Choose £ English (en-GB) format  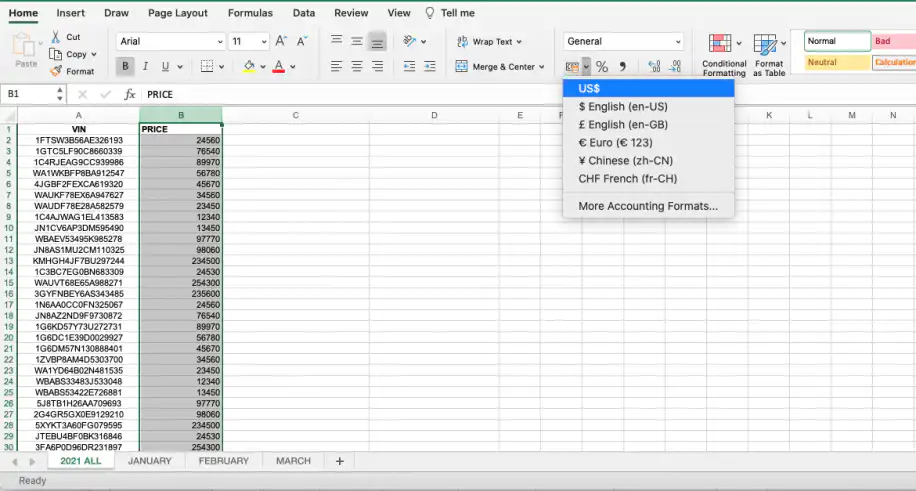click(x=648, y=125)
